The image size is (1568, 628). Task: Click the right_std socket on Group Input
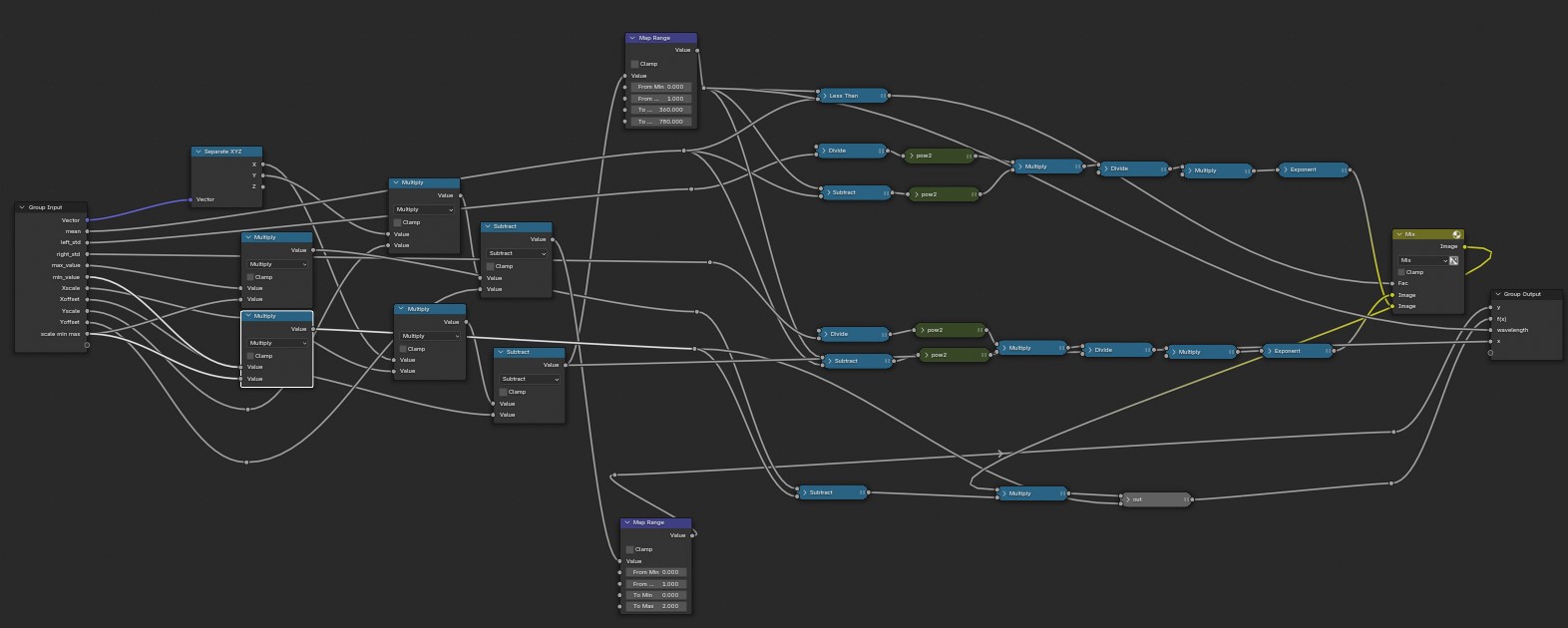click(x=88, y=254)
